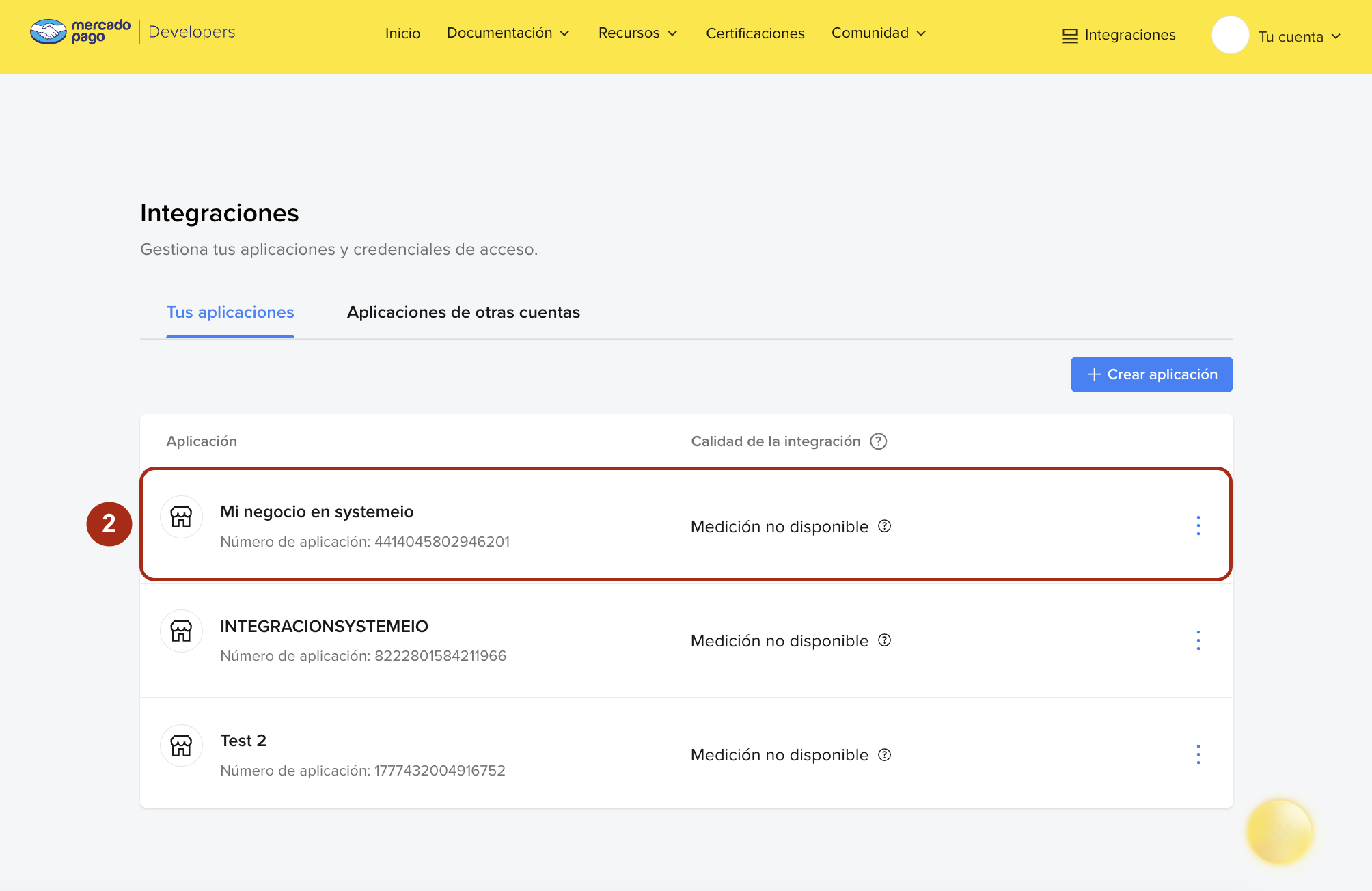The image size is (1372, 891).
Task: Click the Aplicación column header
Action: [202, 441]
